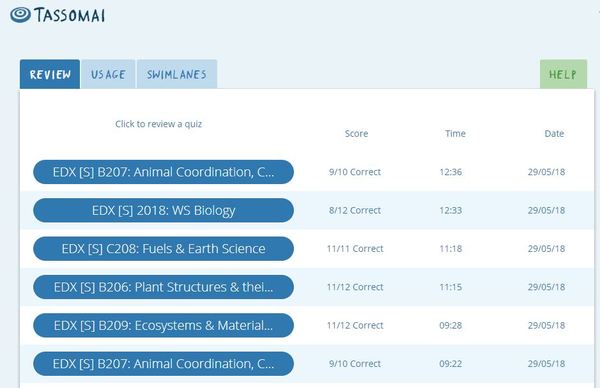The width and height of the screenshot is (600, 388).
Task: Click the '9/10 Correct' score in the 09:22 row
Action: 355,364
